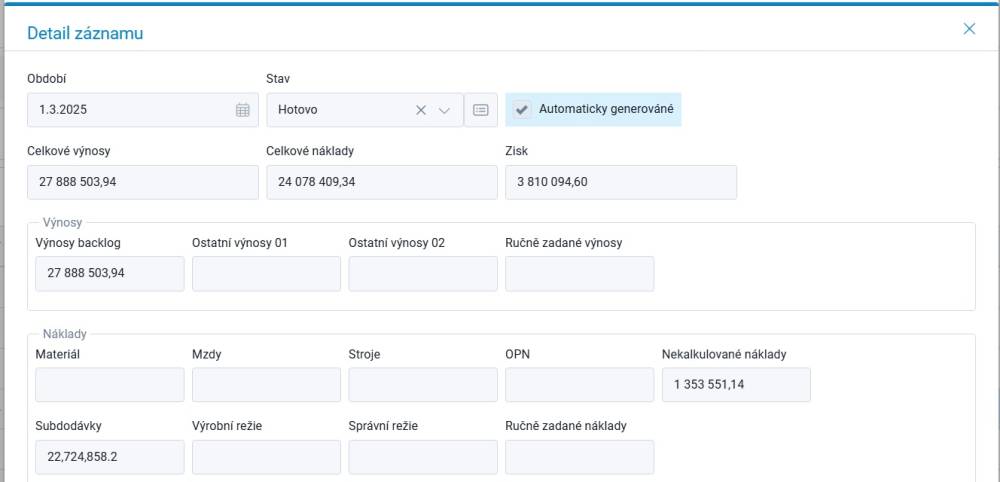
Task: Select the Ručně zadané náklady field
Action: [x=580, y=457]
